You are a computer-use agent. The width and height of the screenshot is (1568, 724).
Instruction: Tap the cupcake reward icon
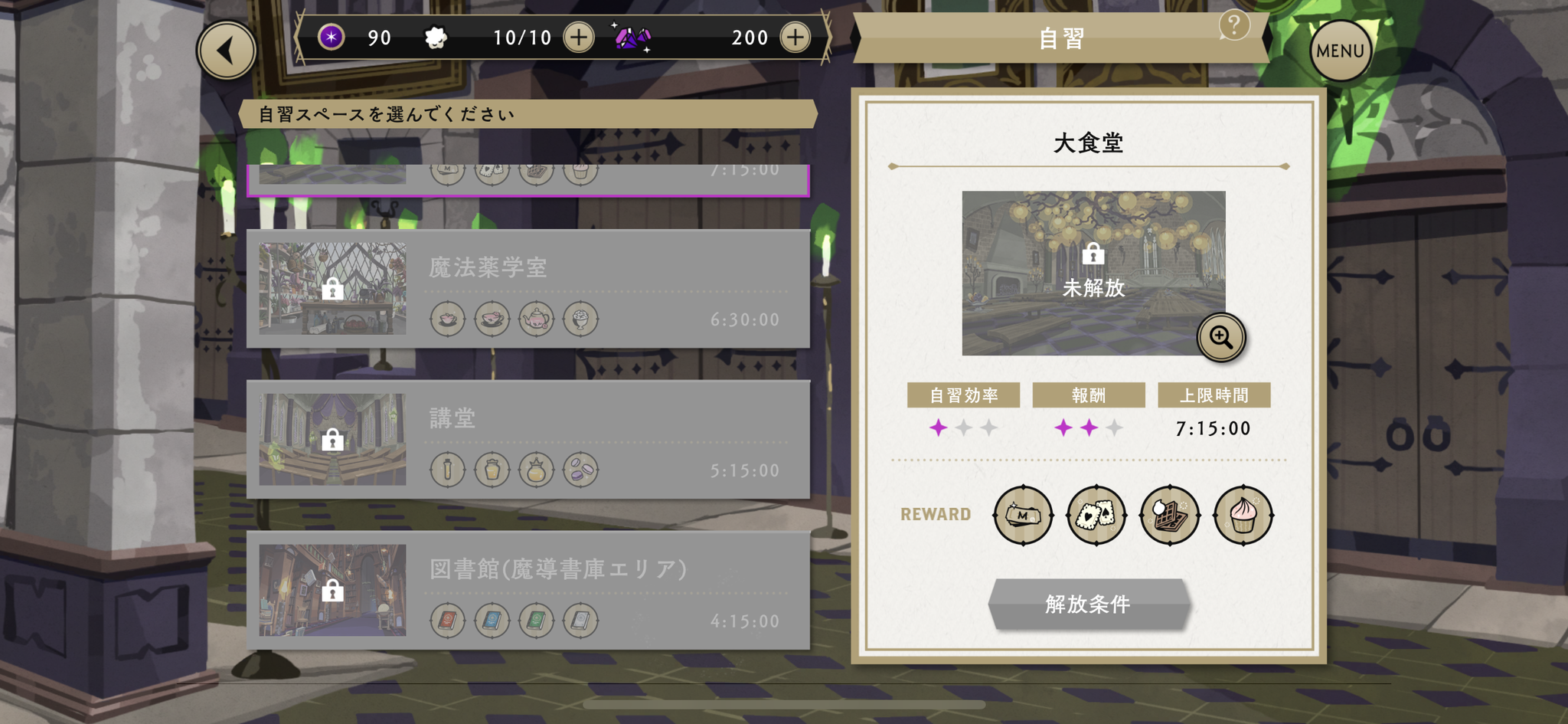click(1243, 516)
